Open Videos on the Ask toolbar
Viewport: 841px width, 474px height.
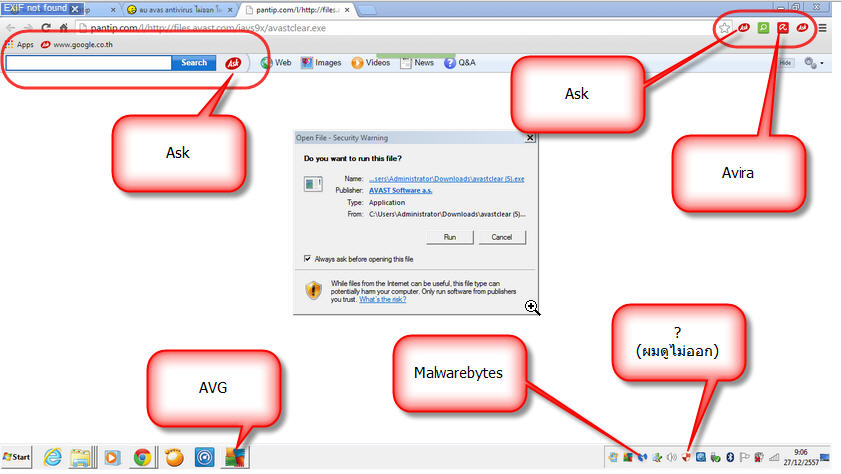[x=371, y=63]
